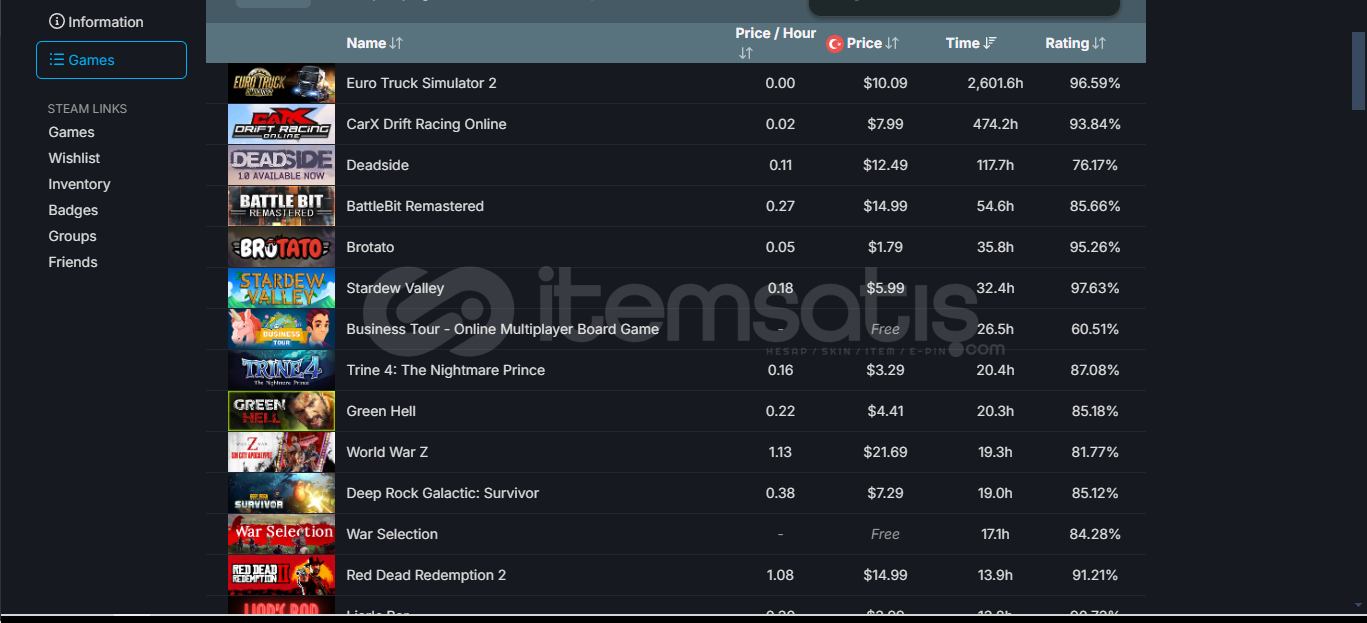The width and height of the screenshot is (1367, 623).
Task: Click the 91.21% rating cell
Action: (1095, 575)
